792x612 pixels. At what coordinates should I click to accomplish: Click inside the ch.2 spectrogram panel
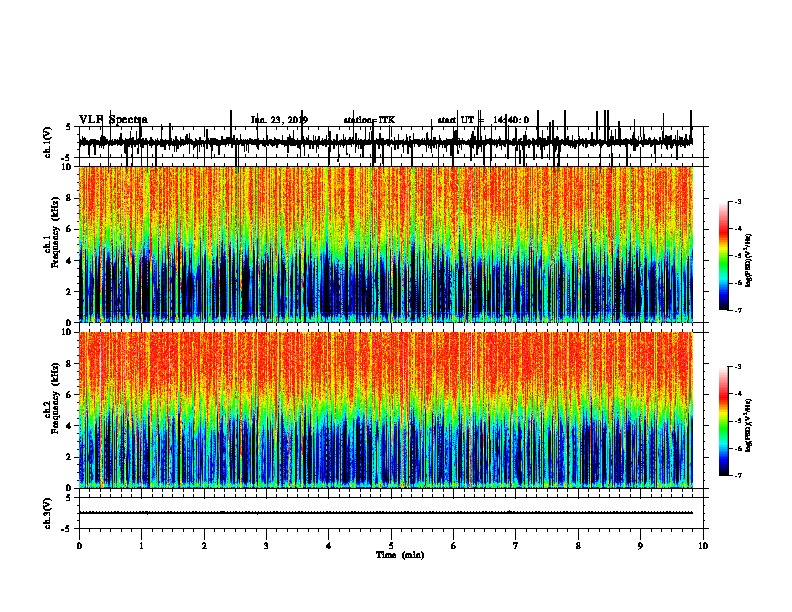pos(386,410)
